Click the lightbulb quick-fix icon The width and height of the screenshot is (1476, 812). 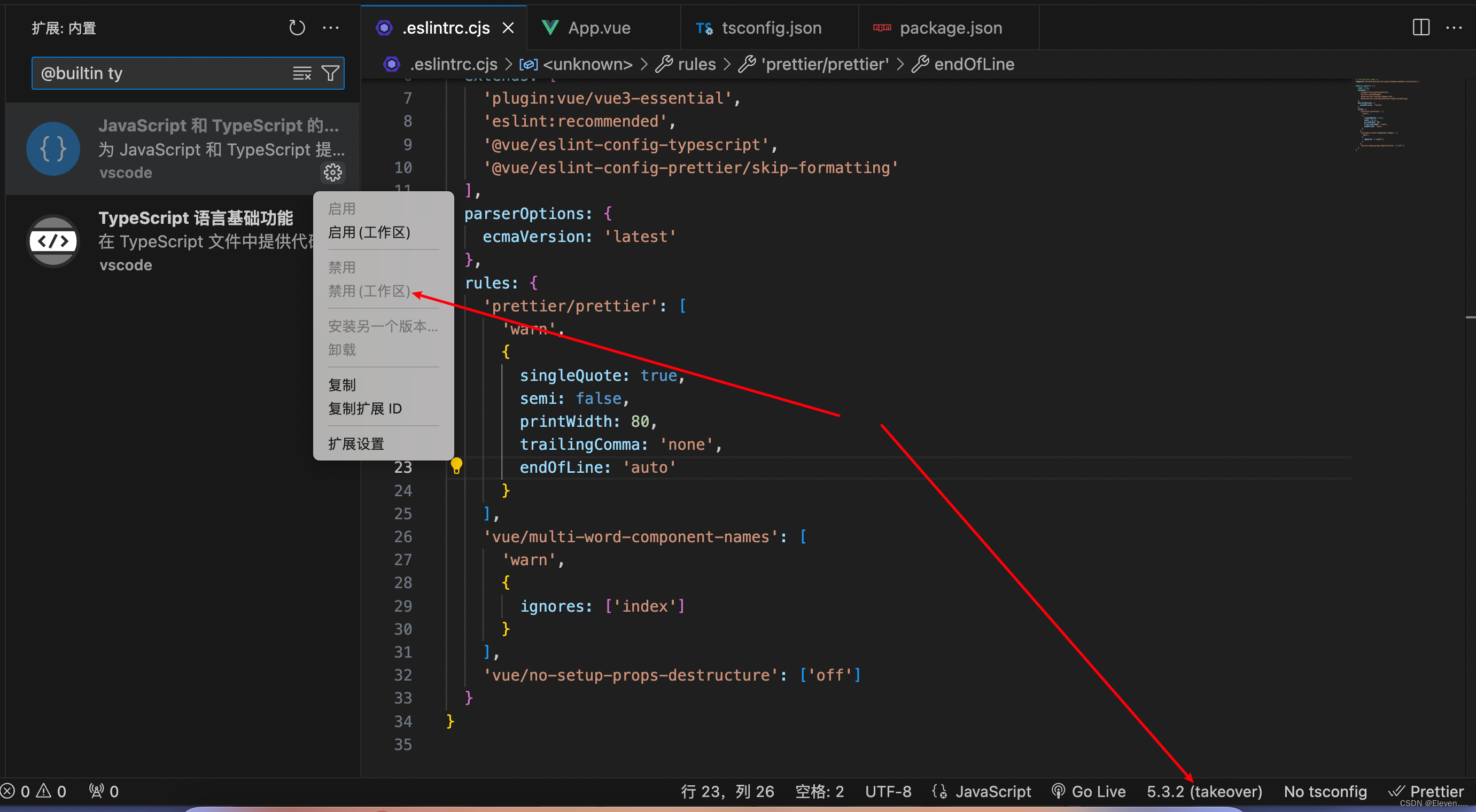pyautogui.click(x=456, y=466)
